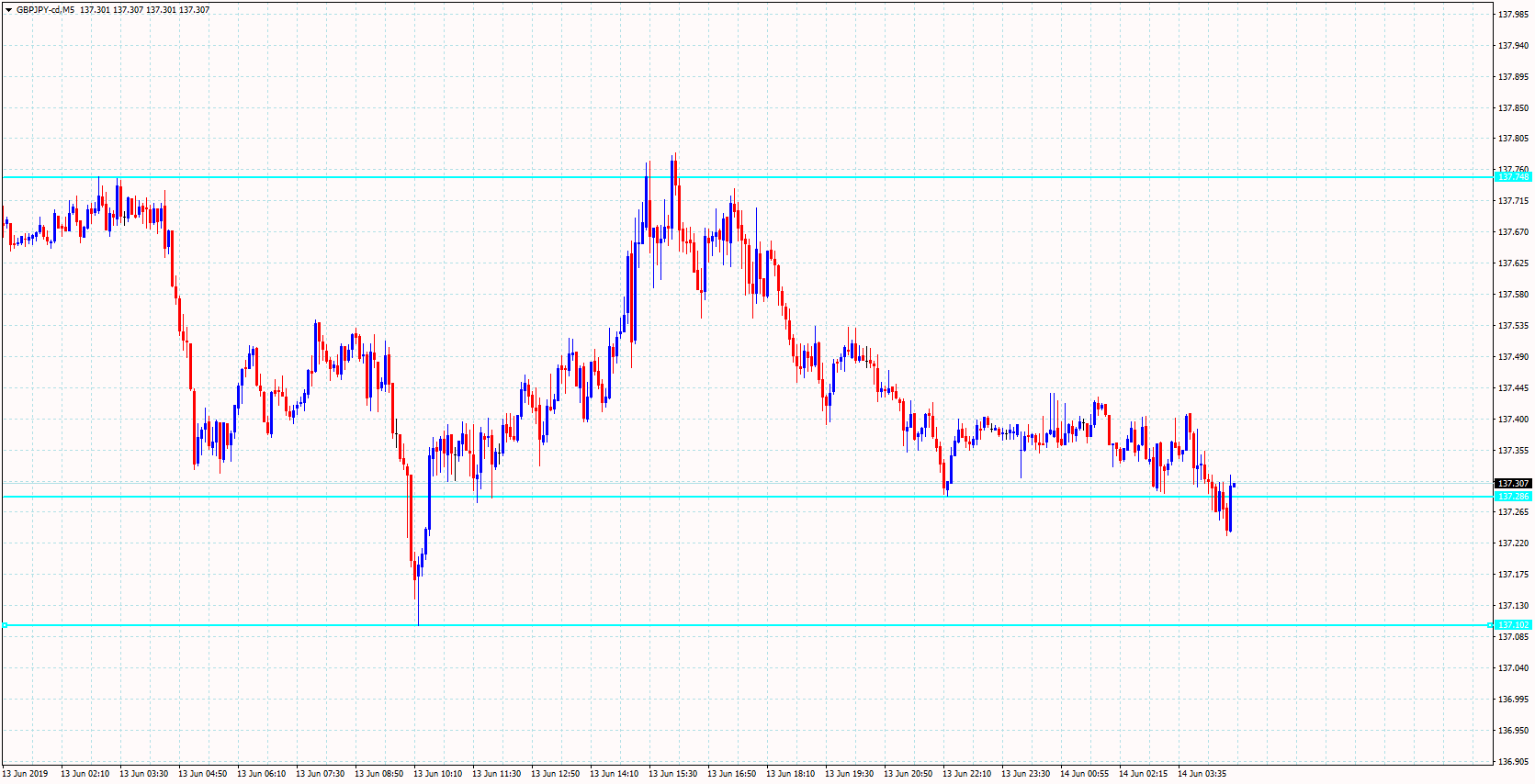Click the cyan 137.286 price tag
The height and width of the screenshot is (784, 1535).
point(1513,497)
